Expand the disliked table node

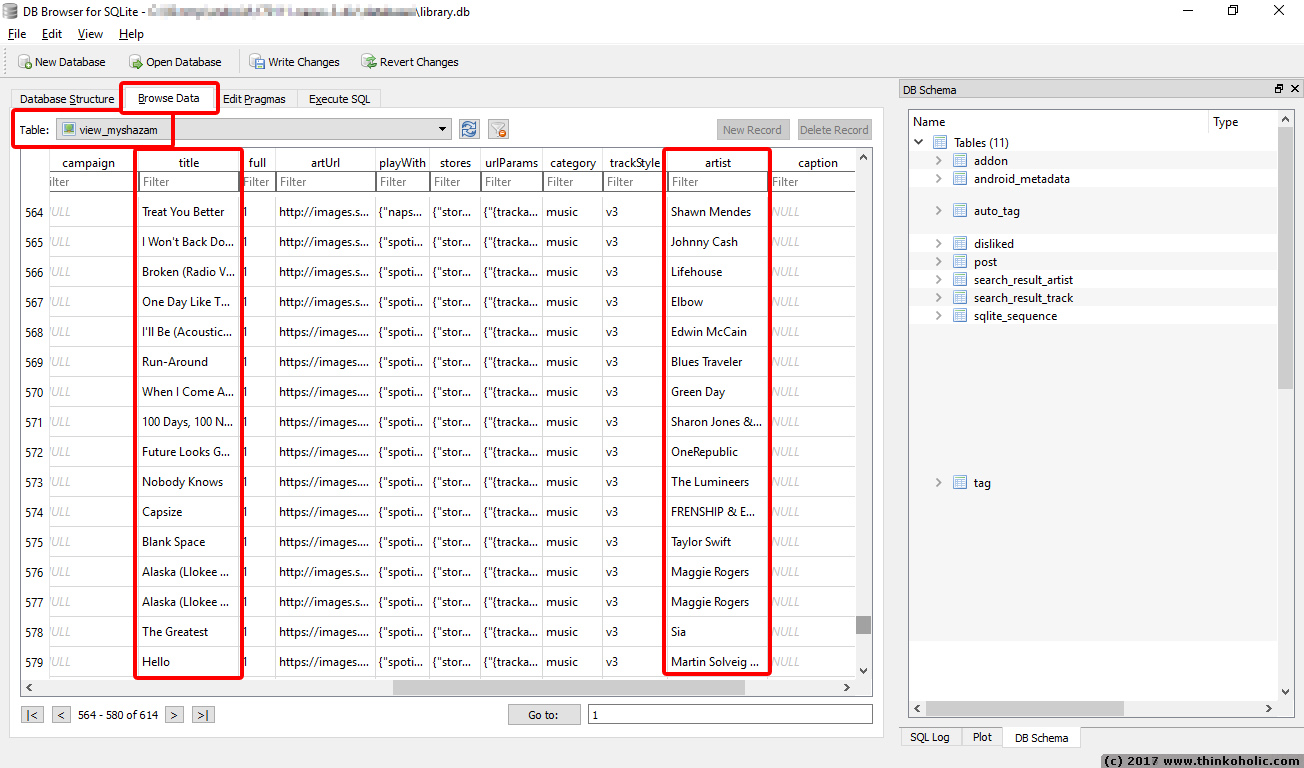pyautogui.click(x=938, y=244)
